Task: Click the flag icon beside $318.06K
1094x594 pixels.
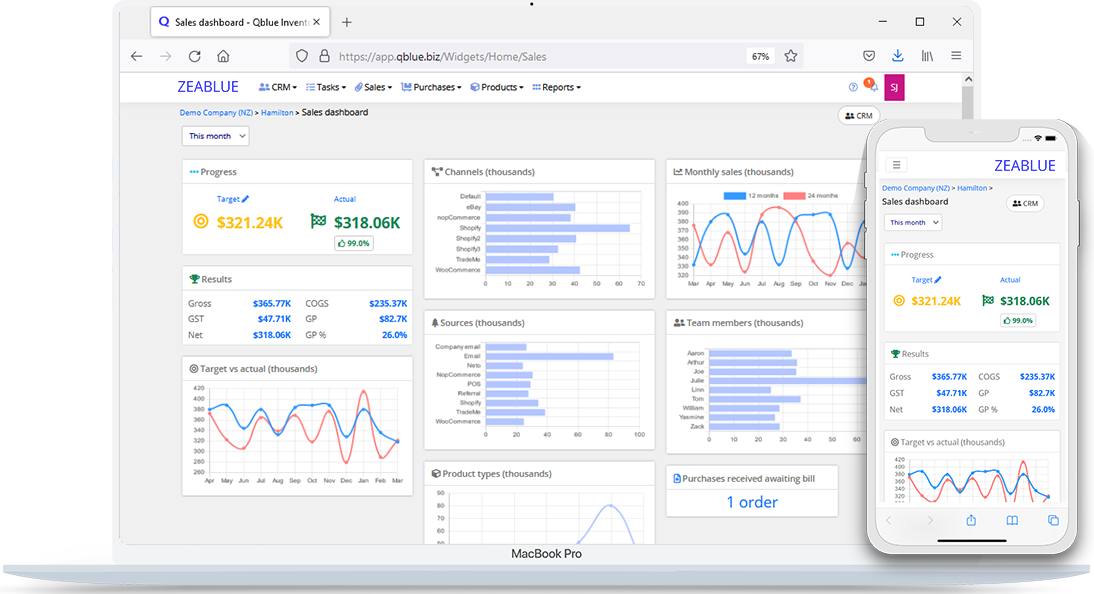Action: [318, 221]
